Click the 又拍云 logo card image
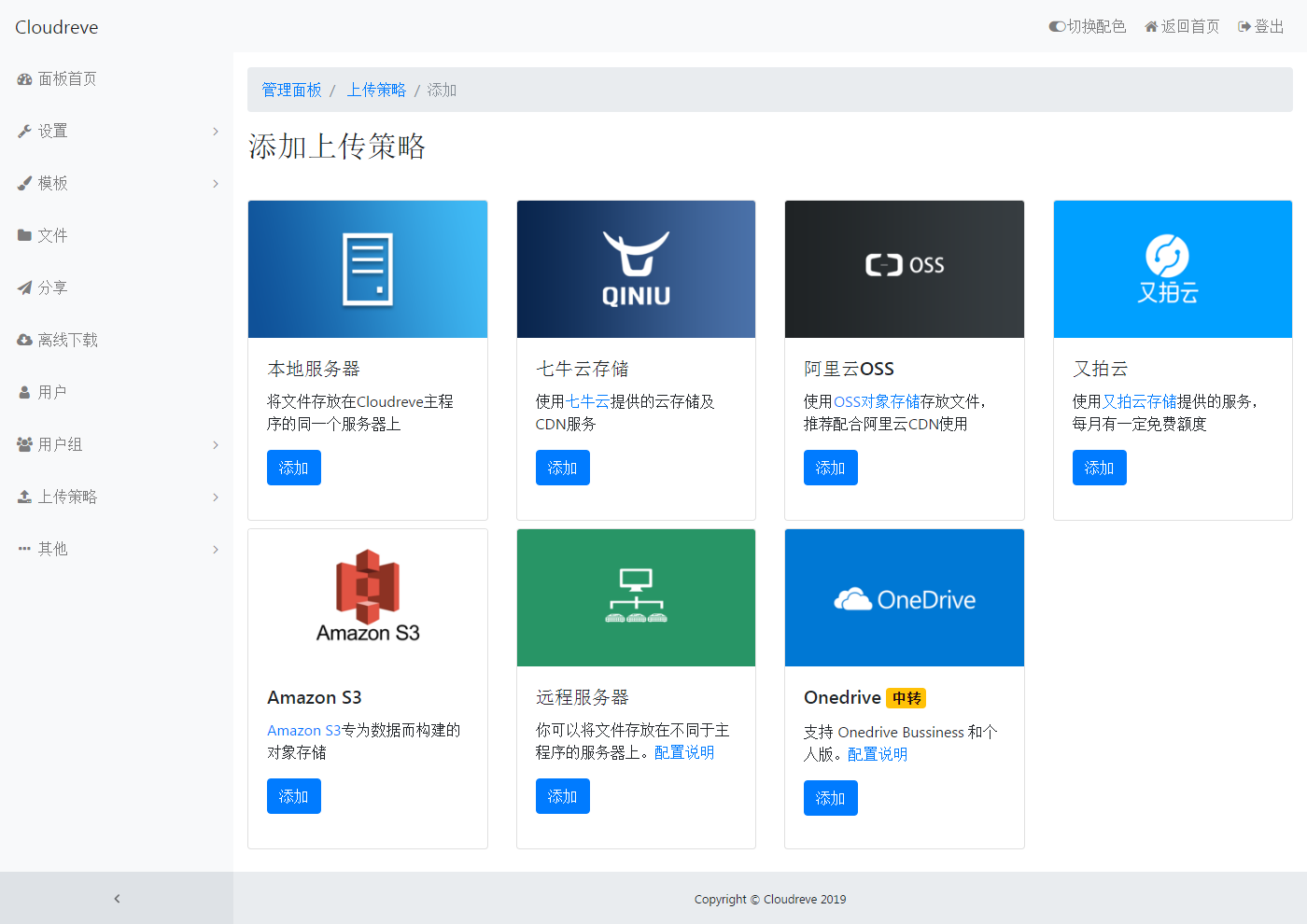Screen dimensions: 1307x924 1173,269
